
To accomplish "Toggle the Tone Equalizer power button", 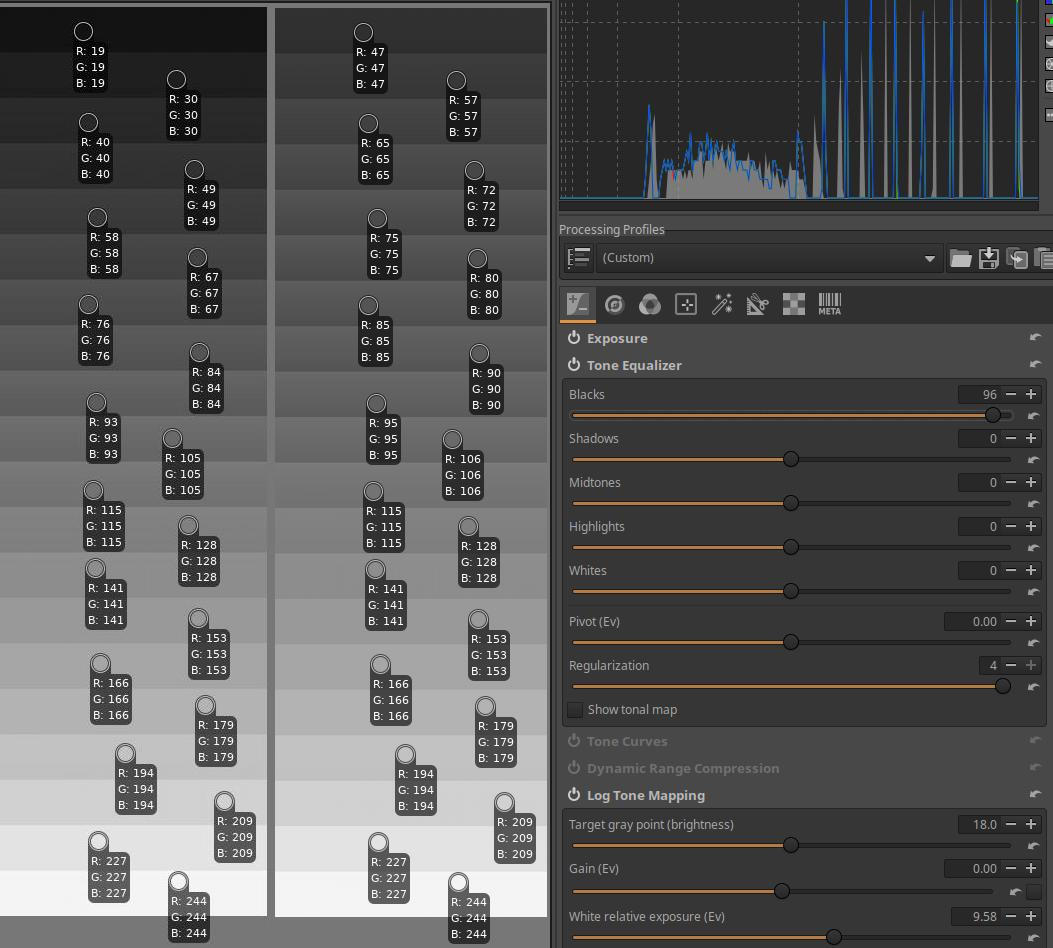I will pyautogui.click(x=574, y=365).
